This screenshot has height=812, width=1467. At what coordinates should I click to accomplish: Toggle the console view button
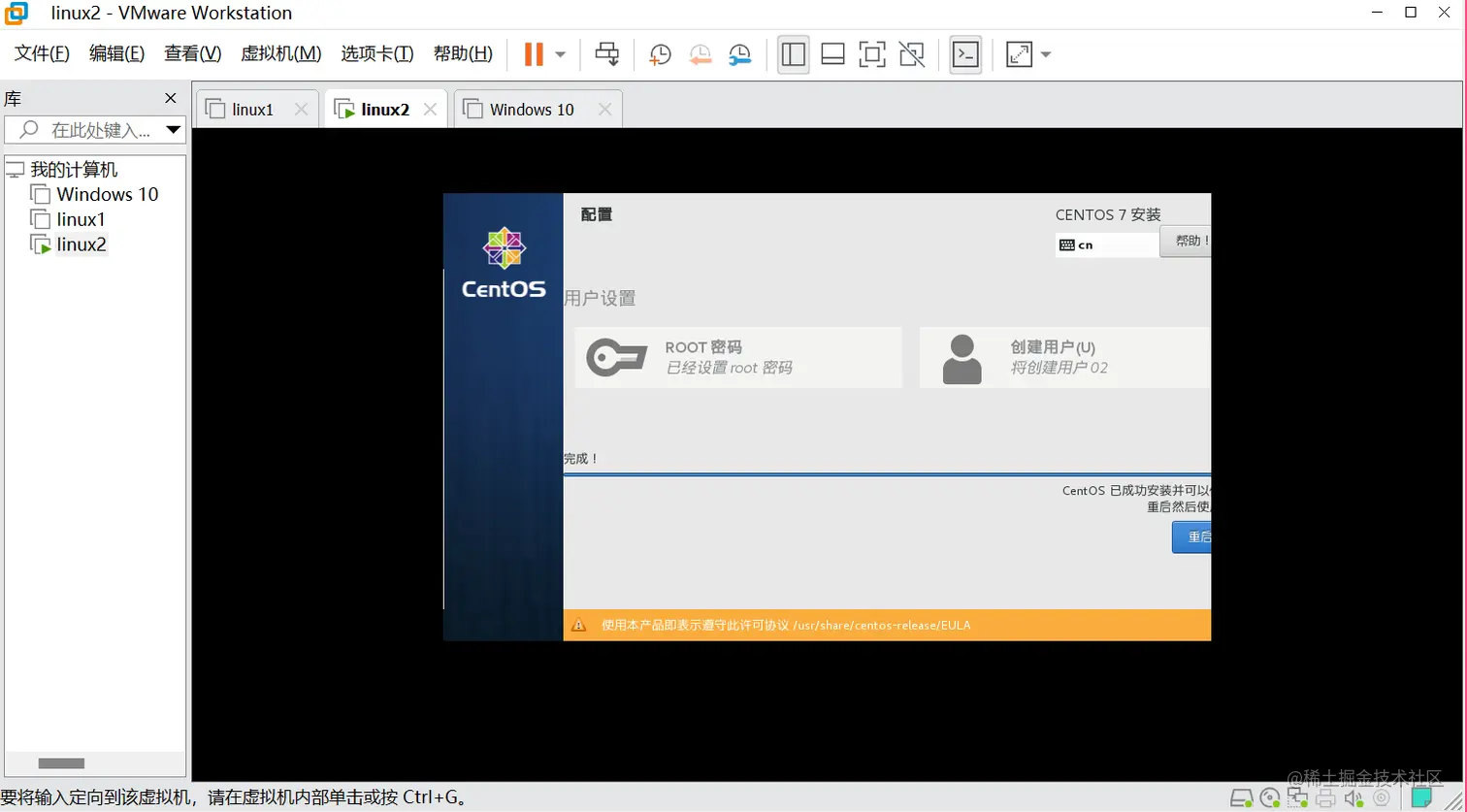(x=965, y=54)
